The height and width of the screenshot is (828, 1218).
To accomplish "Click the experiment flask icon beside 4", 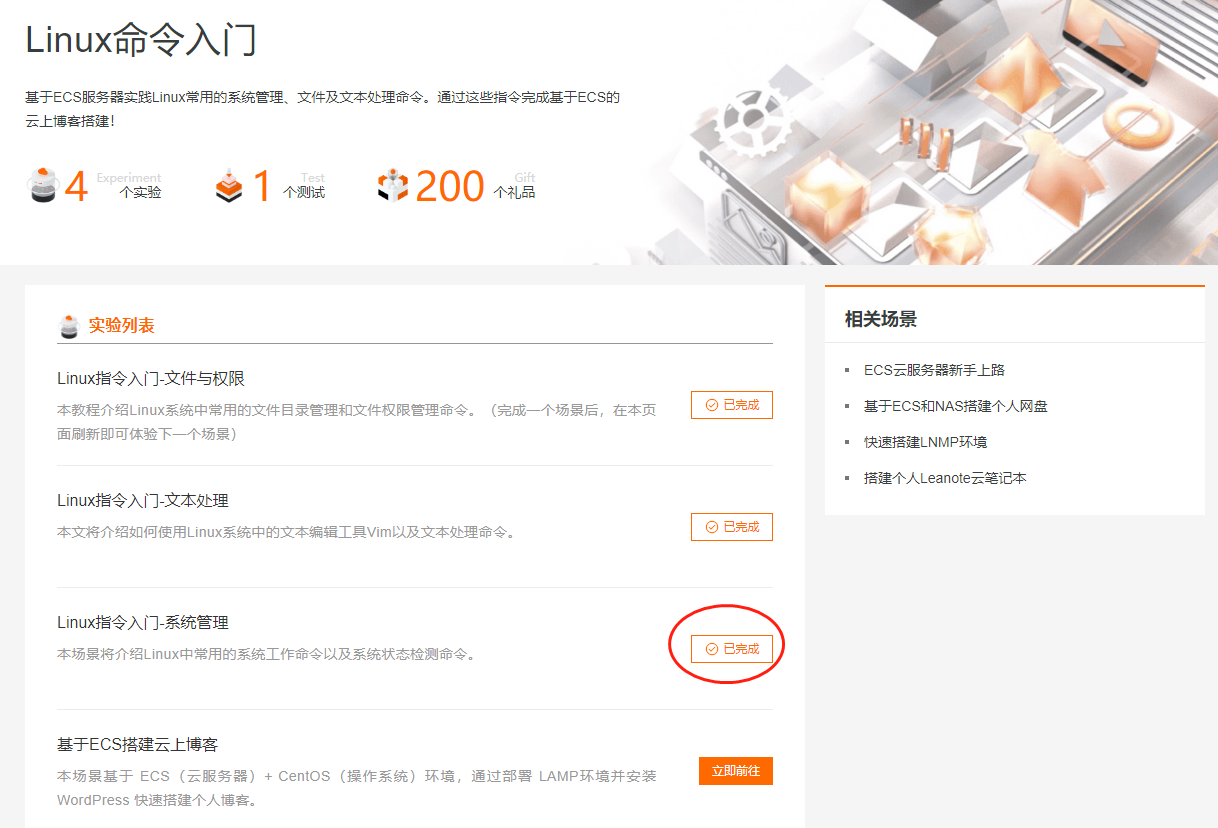I will [x=43, y=186].
